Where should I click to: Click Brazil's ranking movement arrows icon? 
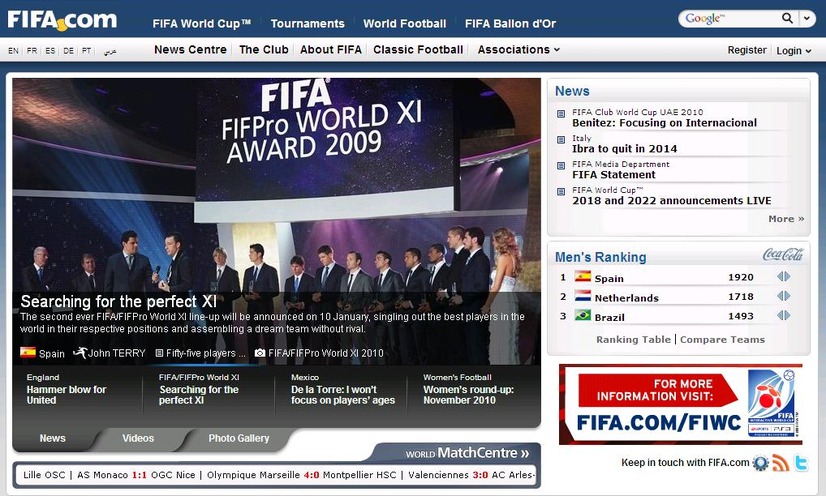coord(783,315)
